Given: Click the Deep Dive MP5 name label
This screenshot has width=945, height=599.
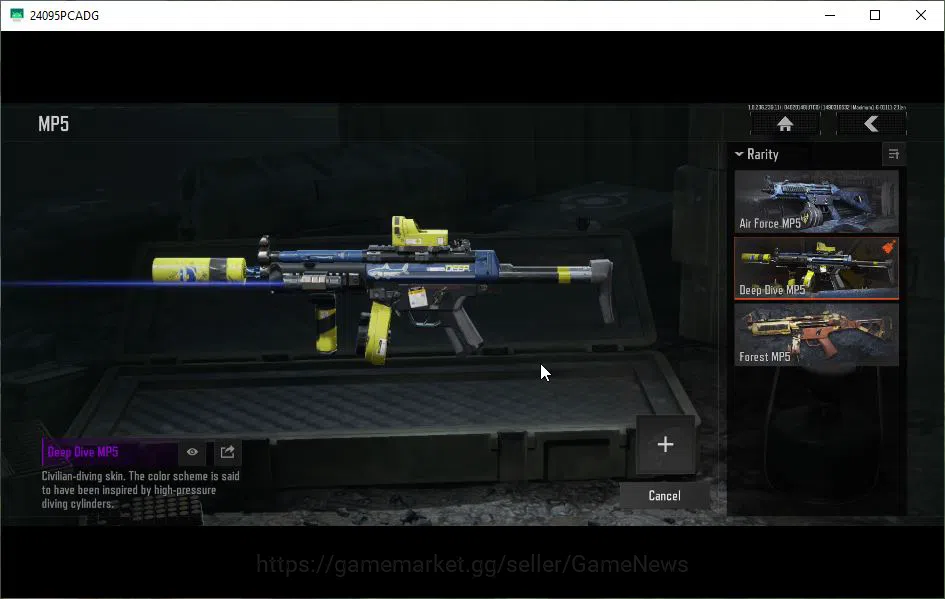Looking at the screenshot, I should [x=83, y=452].
